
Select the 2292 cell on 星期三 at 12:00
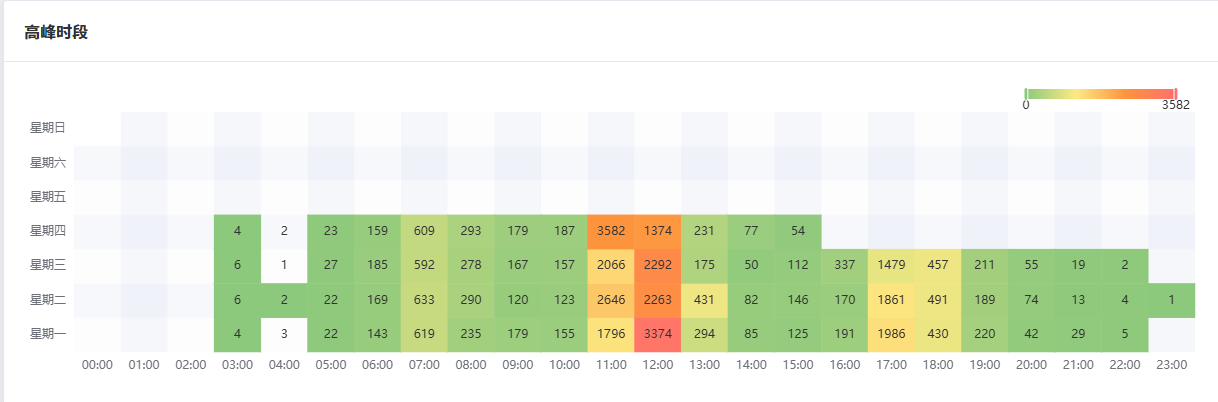pyautogui.click(x=658, y=265)
